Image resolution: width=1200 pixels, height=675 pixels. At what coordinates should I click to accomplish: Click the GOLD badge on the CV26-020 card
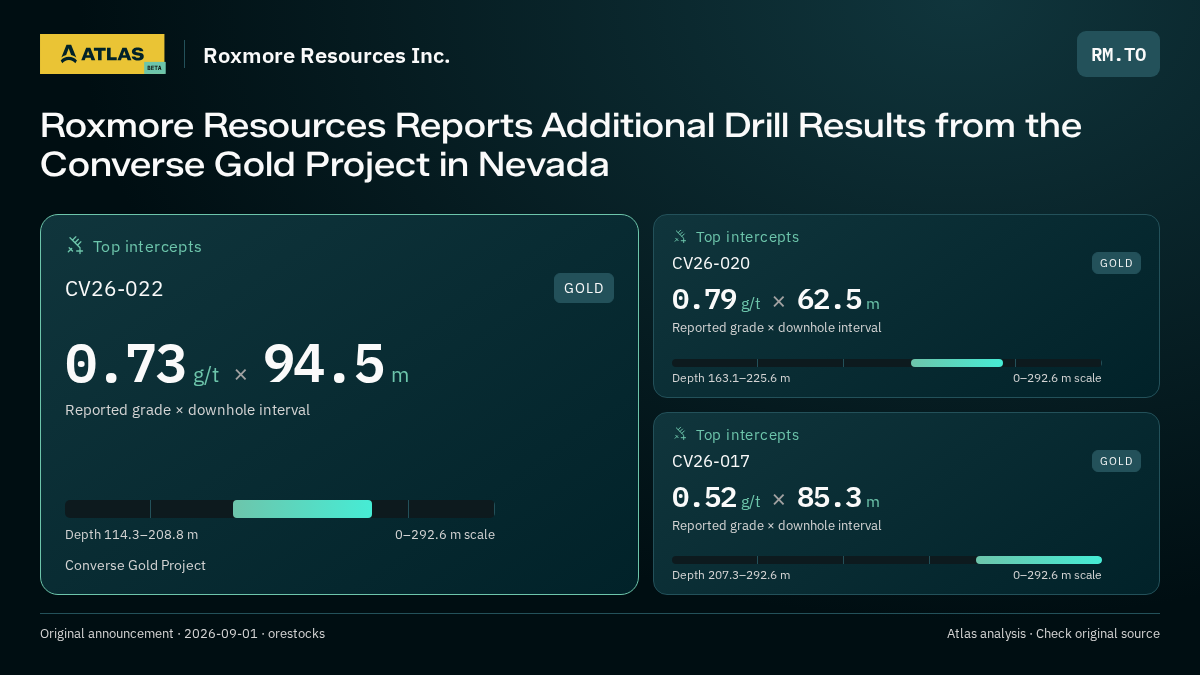[x=1116, y=263]
